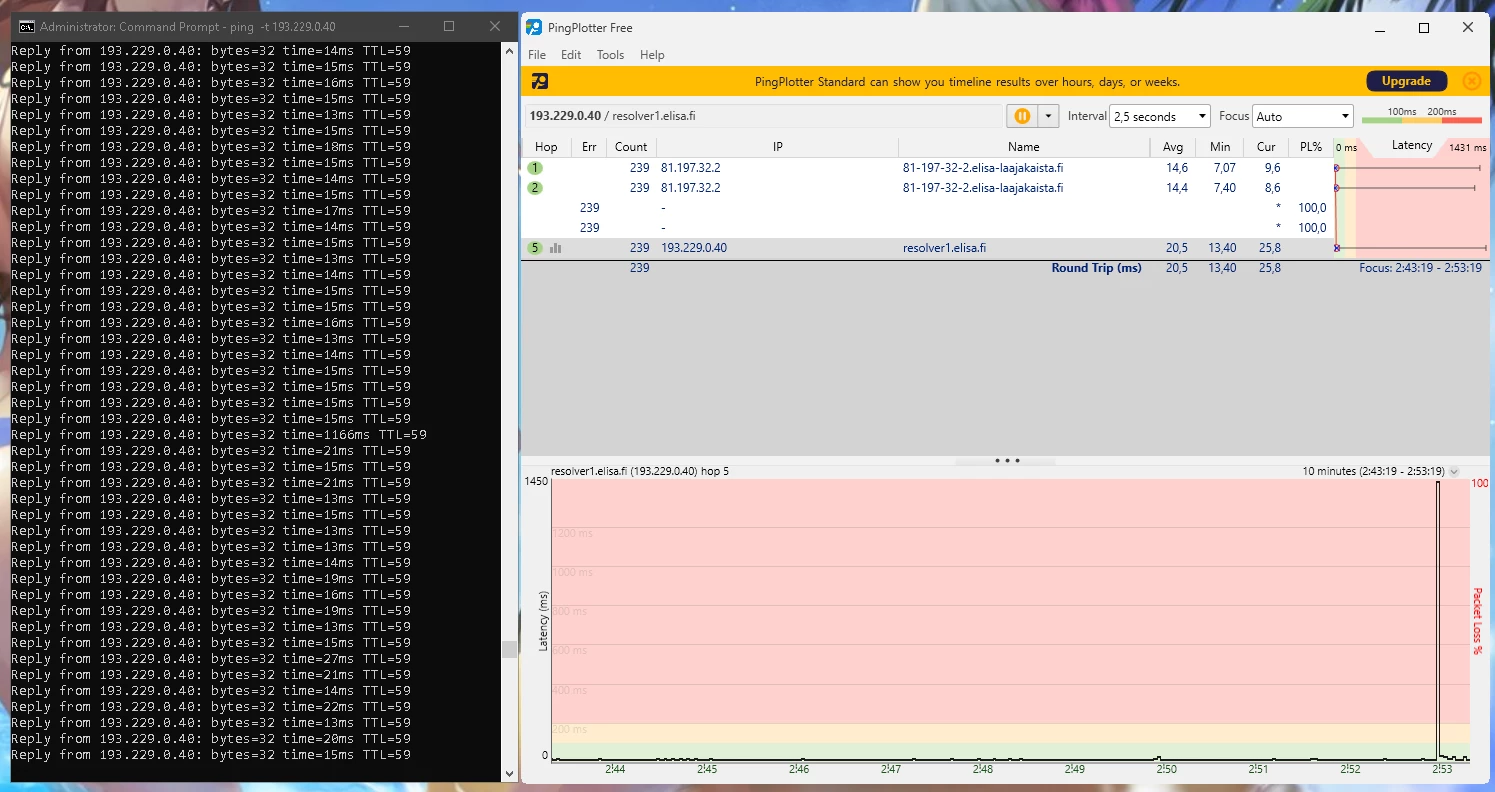Expand the 10 minutes timeline range chevron
Image resolution: width=1495 pixels, height=792 pixels.
coord(1454,471)
